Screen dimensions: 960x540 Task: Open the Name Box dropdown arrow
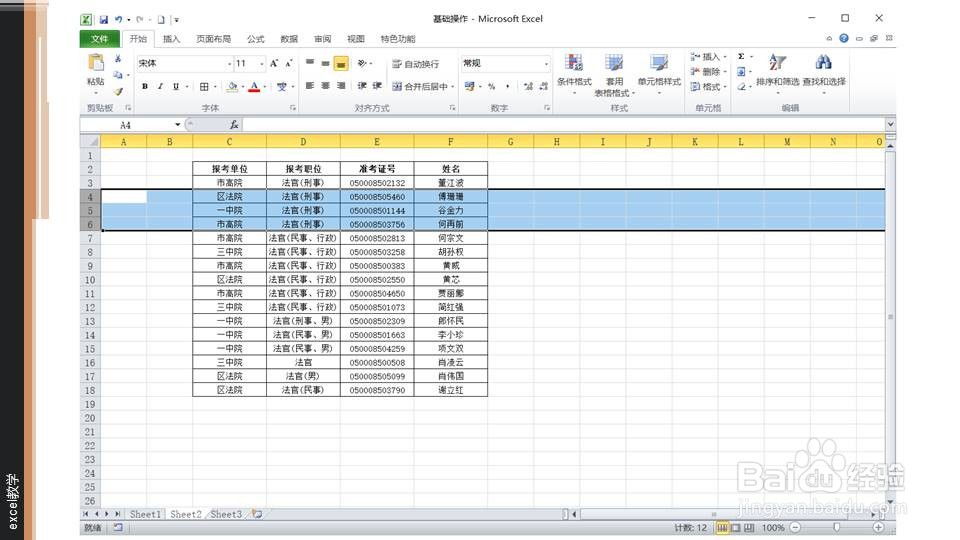pyautogui.click(x=178, y=125)
